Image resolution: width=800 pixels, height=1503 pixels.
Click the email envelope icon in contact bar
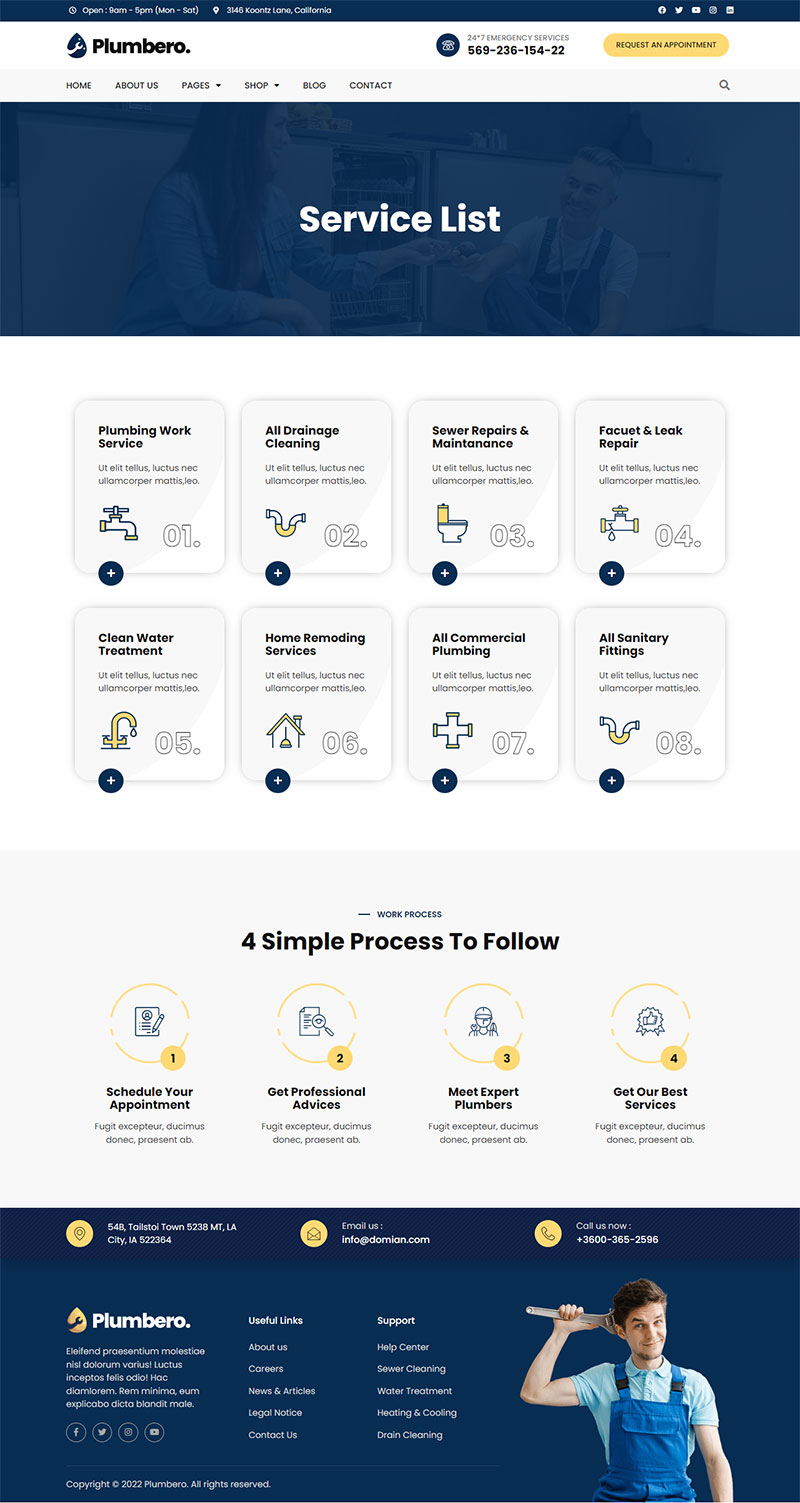tap(314, 1233)
